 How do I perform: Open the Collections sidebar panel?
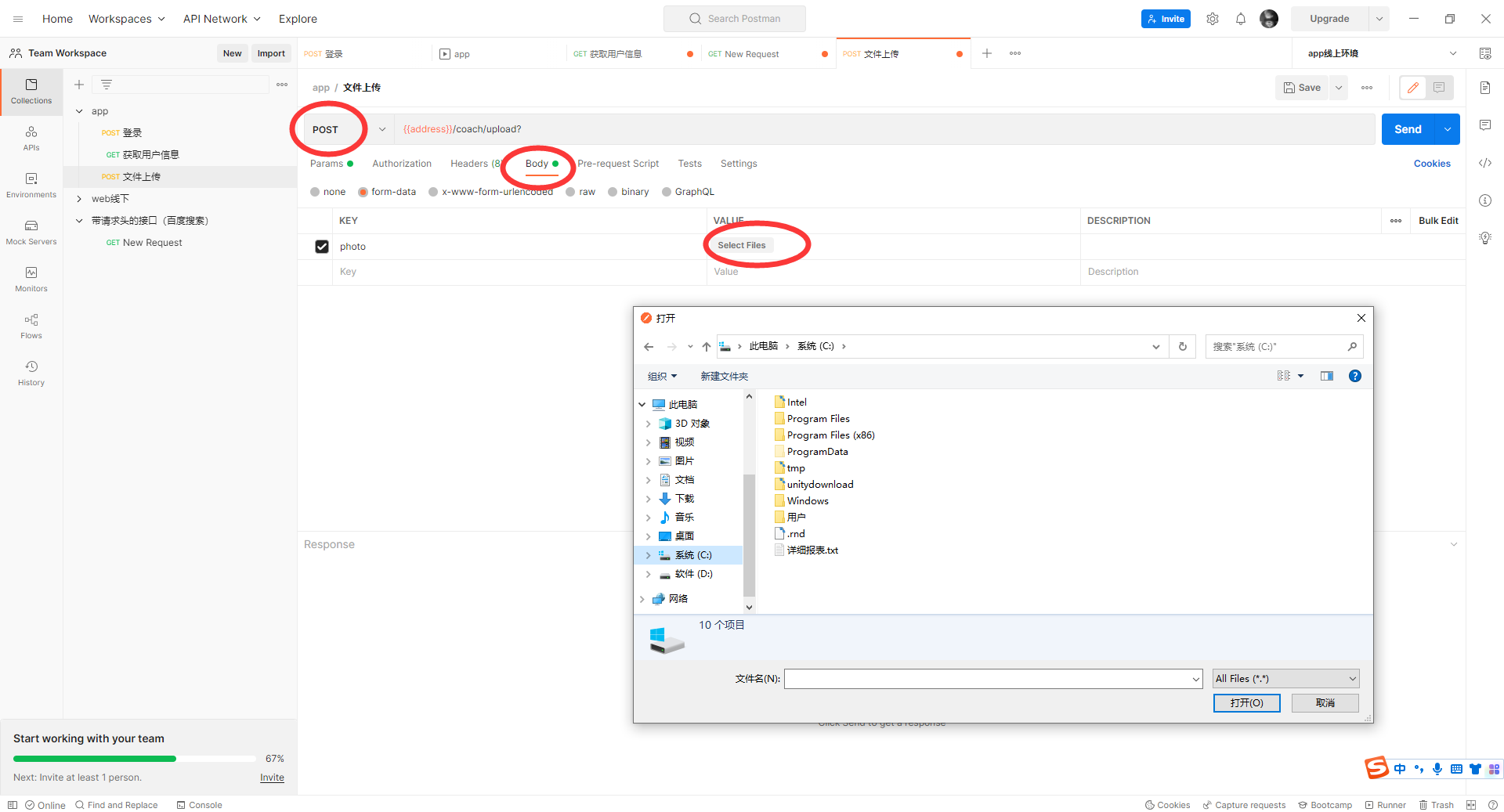(31, 92)
